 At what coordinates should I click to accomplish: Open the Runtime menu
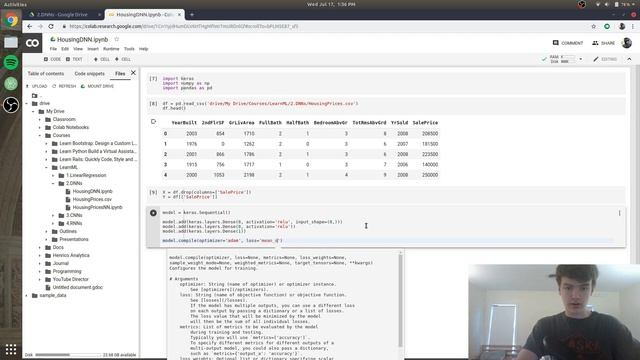(111, 49)
